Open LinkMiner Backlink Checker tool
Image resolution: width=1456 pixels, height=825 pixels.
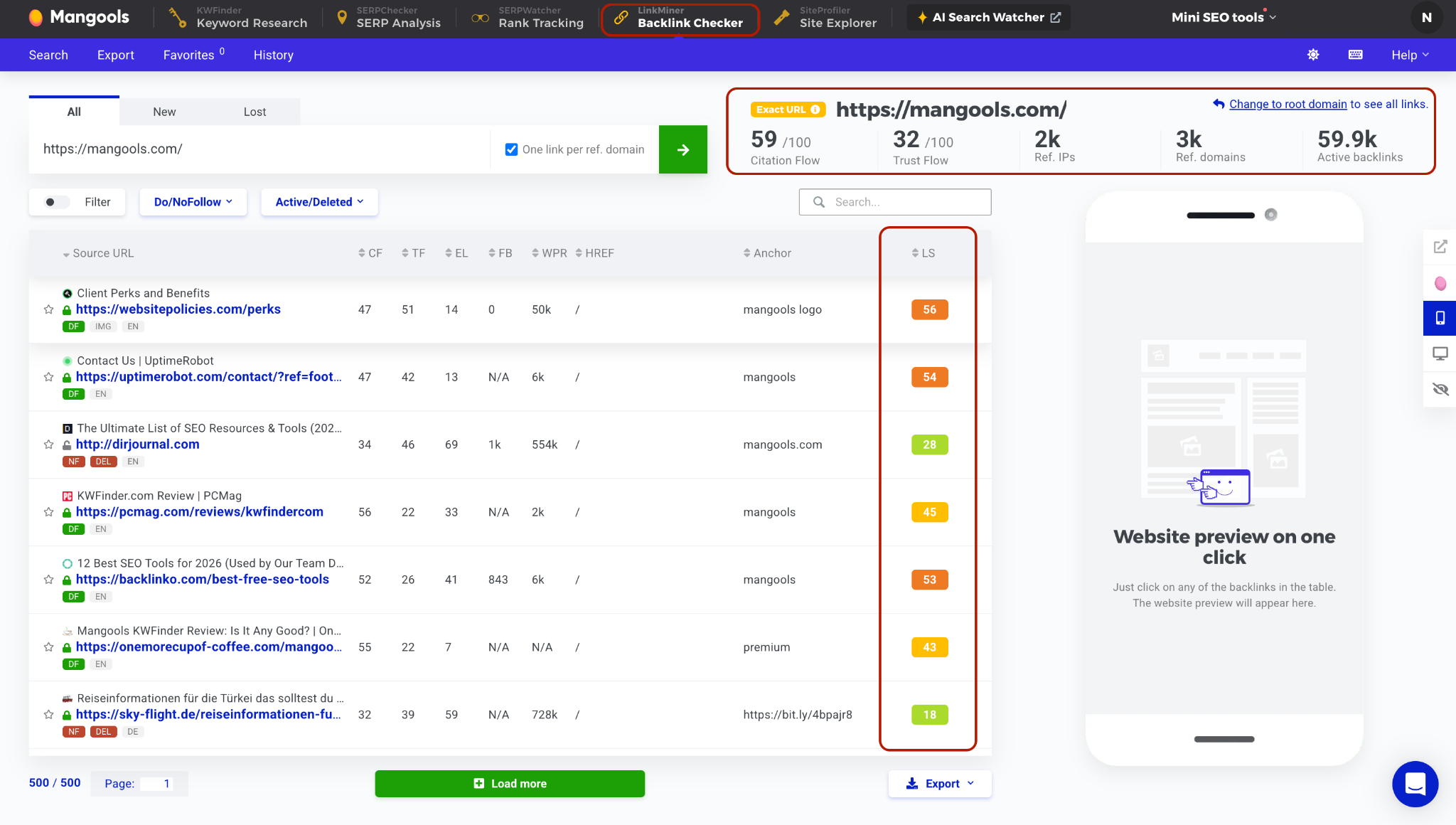[680, 18]
